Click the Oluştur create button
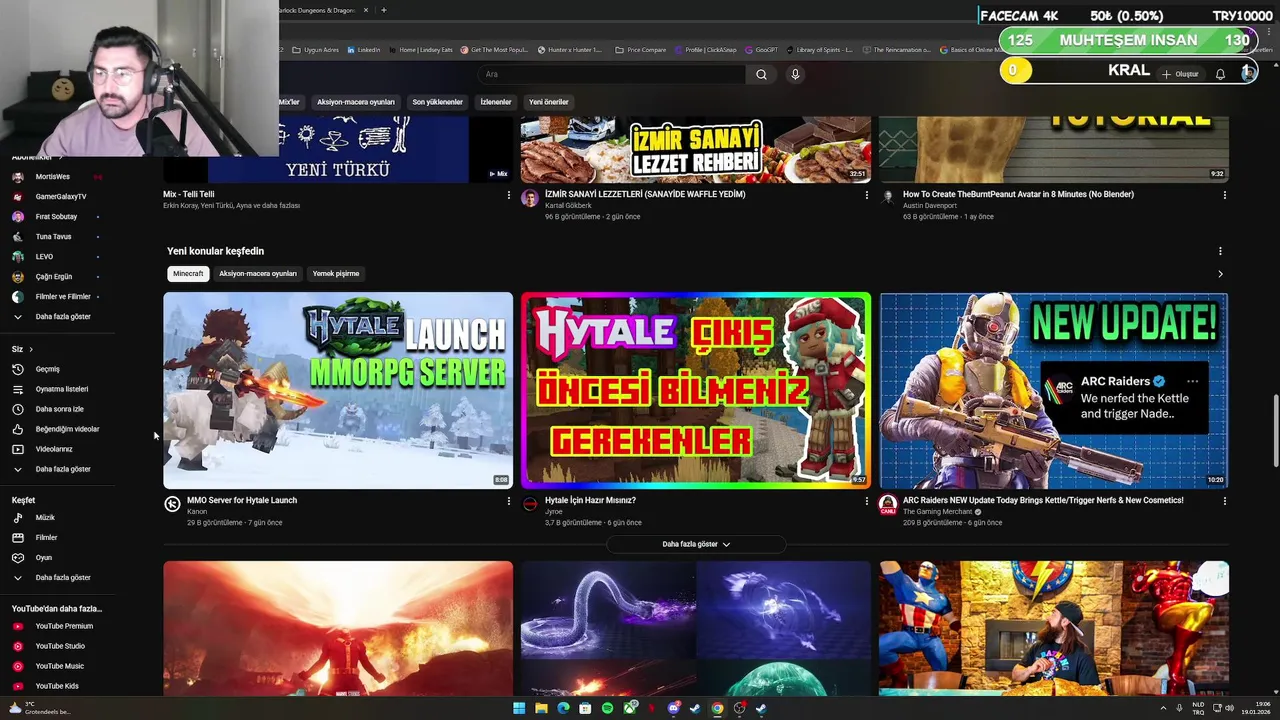1280x720 pixels. tap(1180, 74)
